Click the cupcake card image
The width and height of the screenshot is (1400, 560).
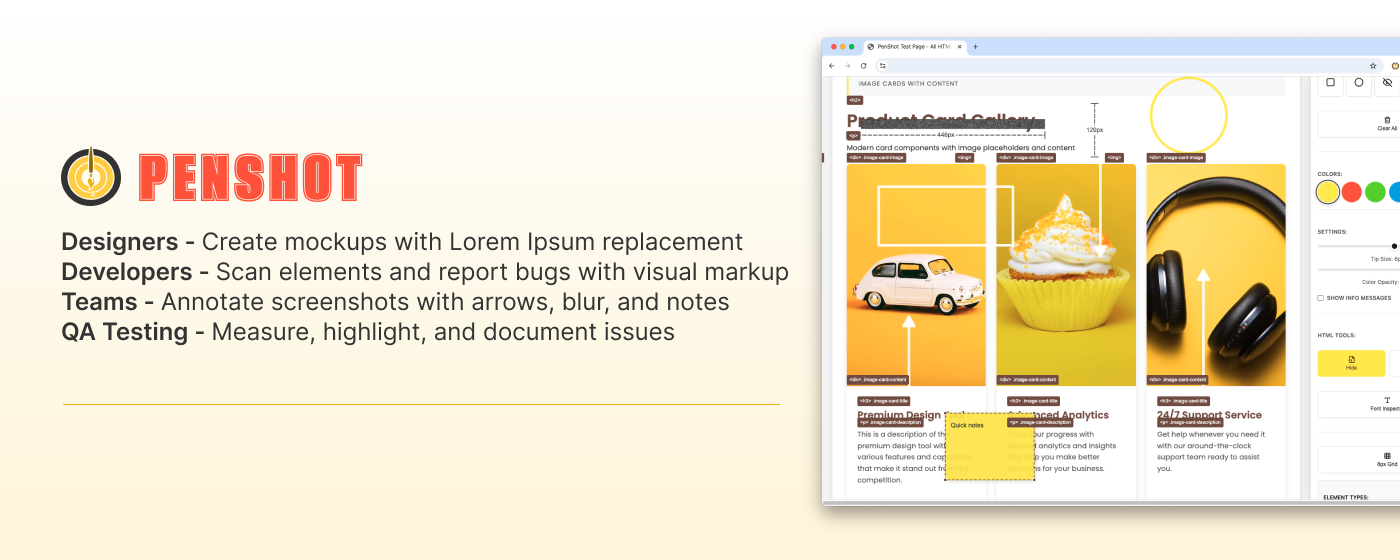(1066, 275)
